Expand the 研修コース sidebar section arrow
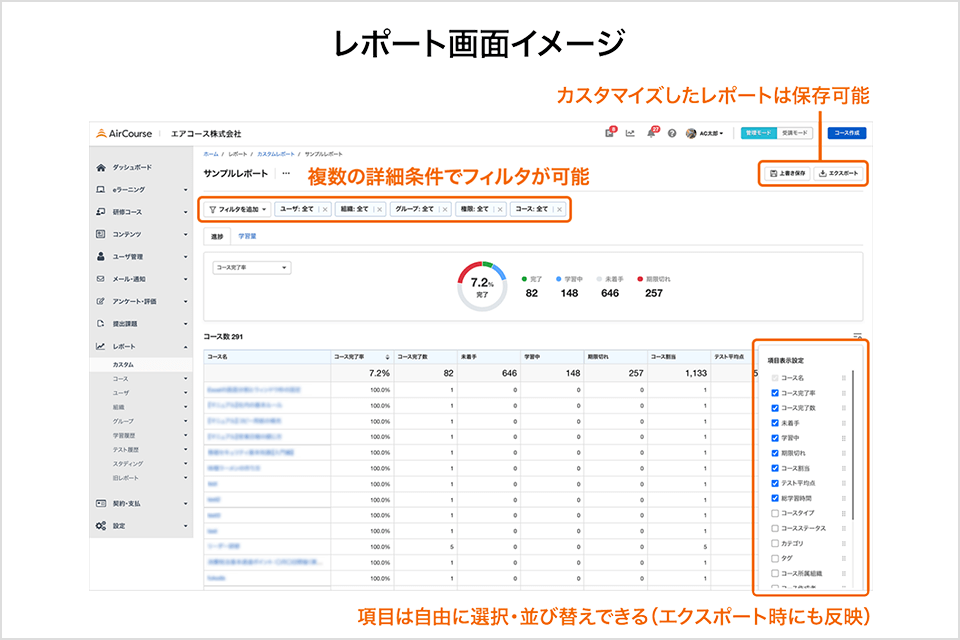This screenshot has height=640, width=960. point(186,212)
